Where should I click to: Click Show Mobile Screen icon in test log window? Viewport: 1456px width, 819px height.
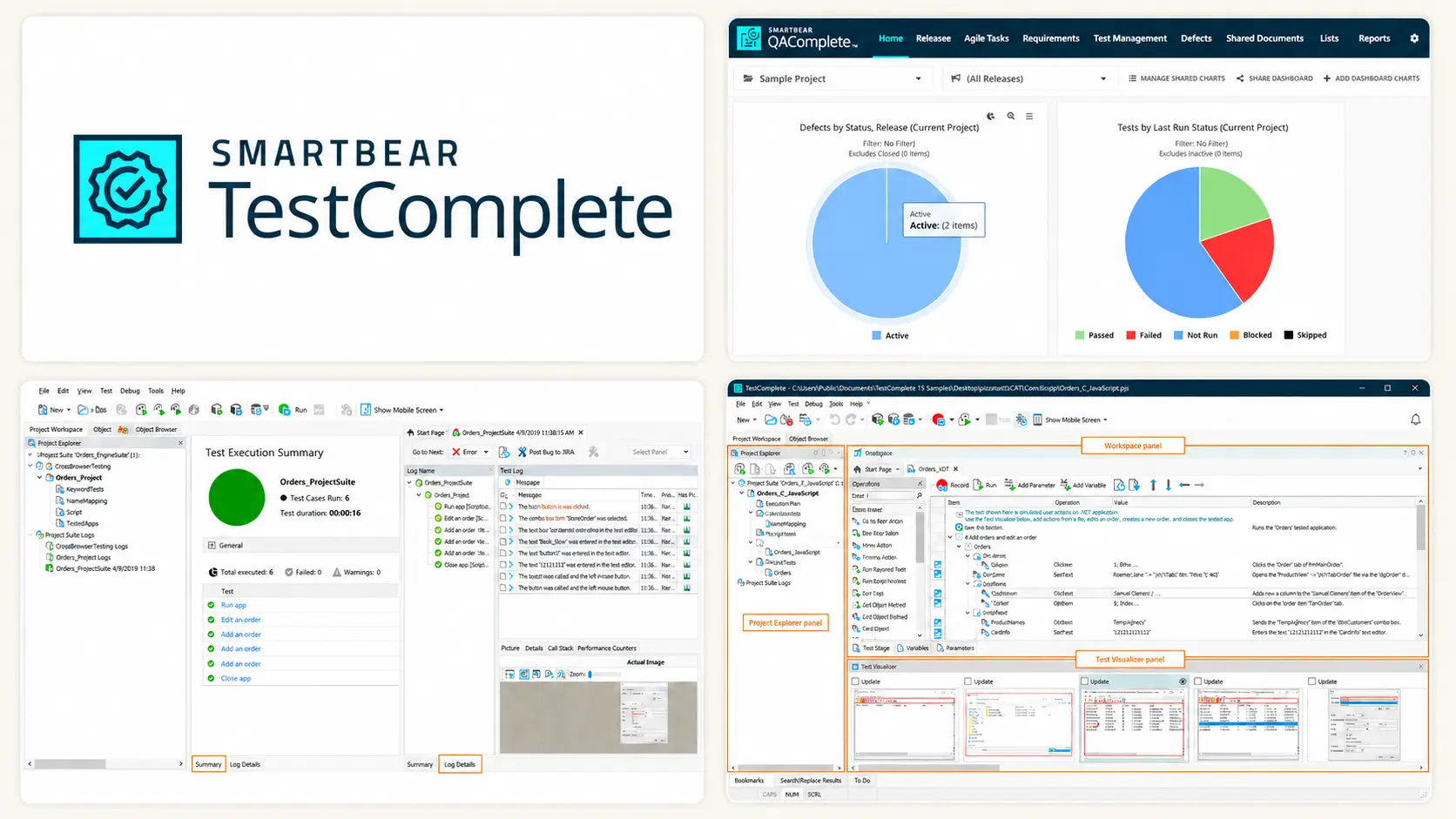coord(365,409)
